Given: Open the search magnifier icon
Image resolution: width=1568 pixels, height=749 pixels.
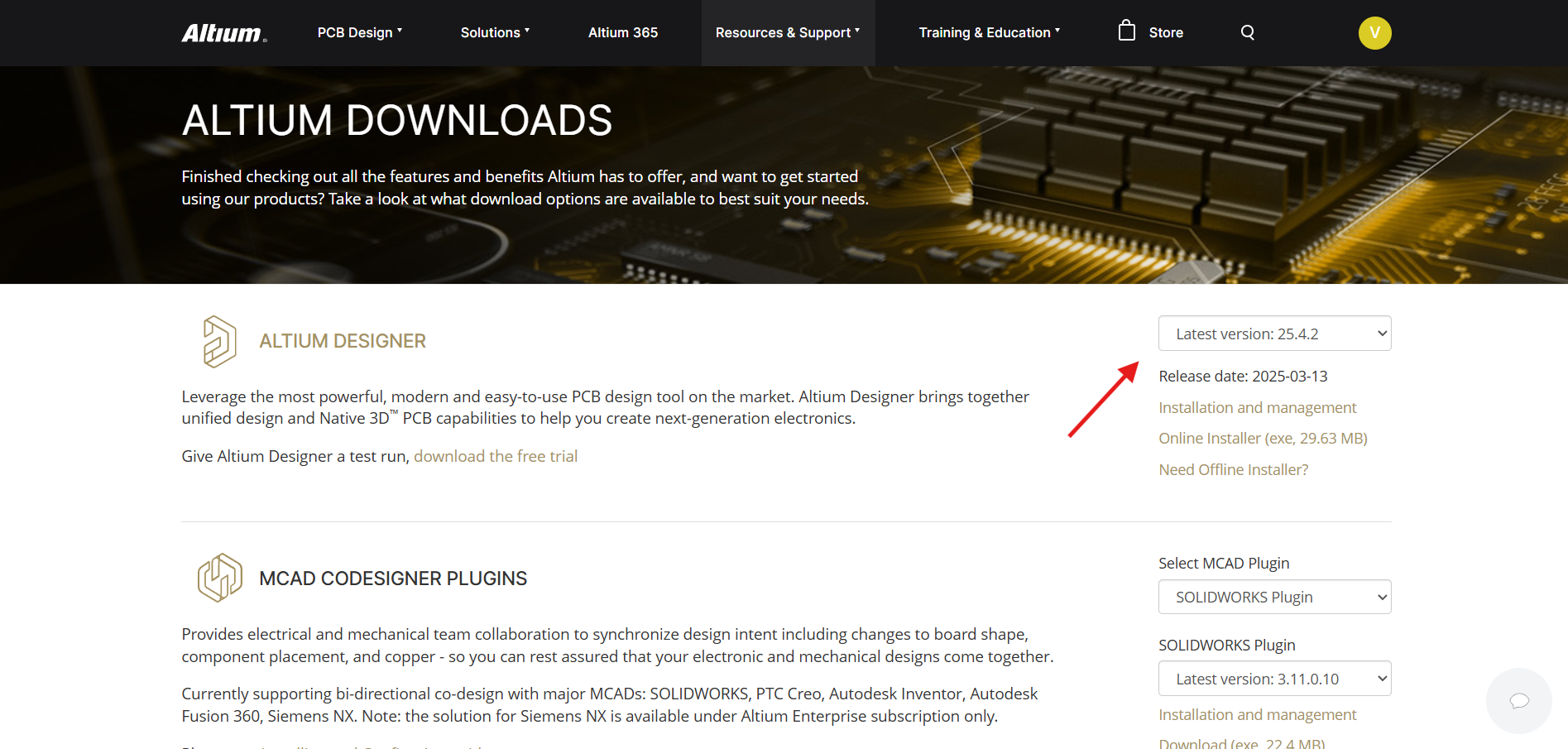Looking at the screenshot, I should tap(1248, 32).
